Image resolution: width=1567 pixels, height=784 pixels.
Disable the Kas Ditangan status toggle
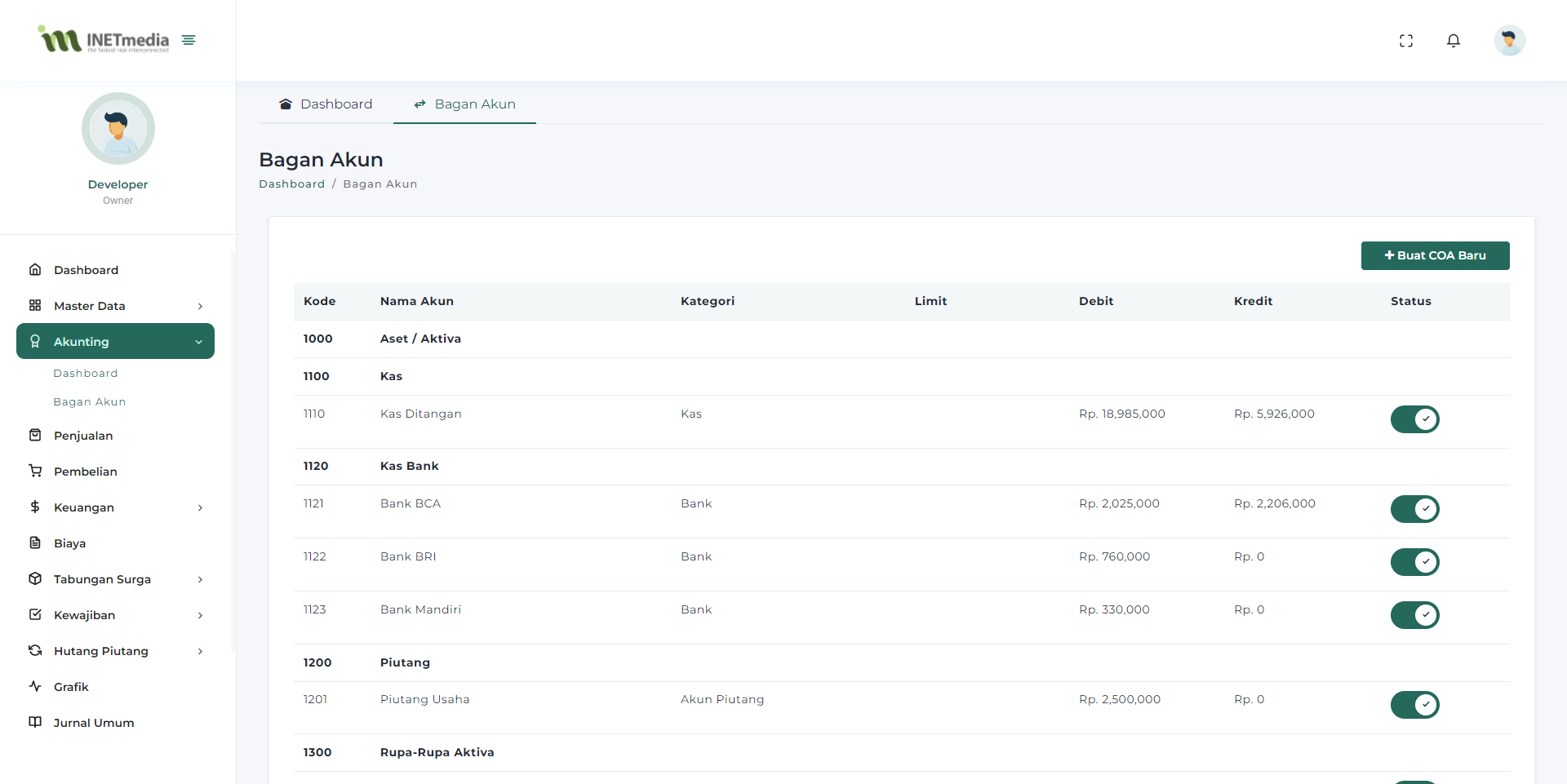tap(1414, 419)
